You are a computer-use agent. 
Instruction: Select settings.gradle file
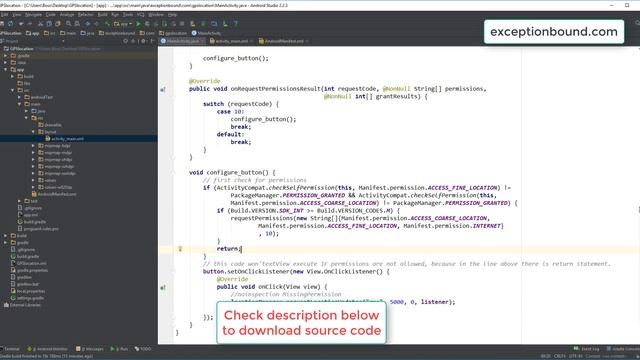[x=31, y=298]
